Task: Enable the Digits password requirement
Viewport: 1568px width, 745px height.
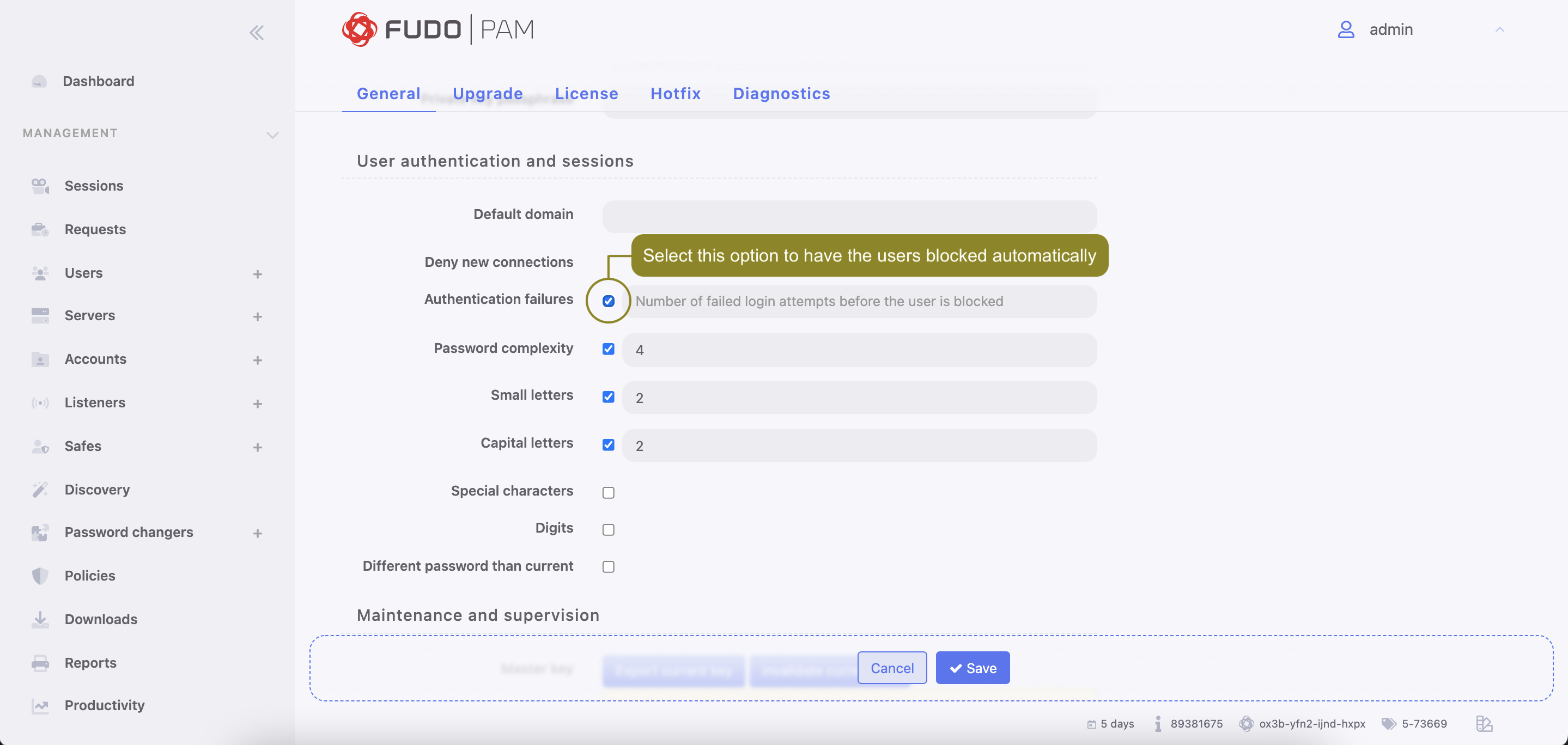Action: pos(607,529)
